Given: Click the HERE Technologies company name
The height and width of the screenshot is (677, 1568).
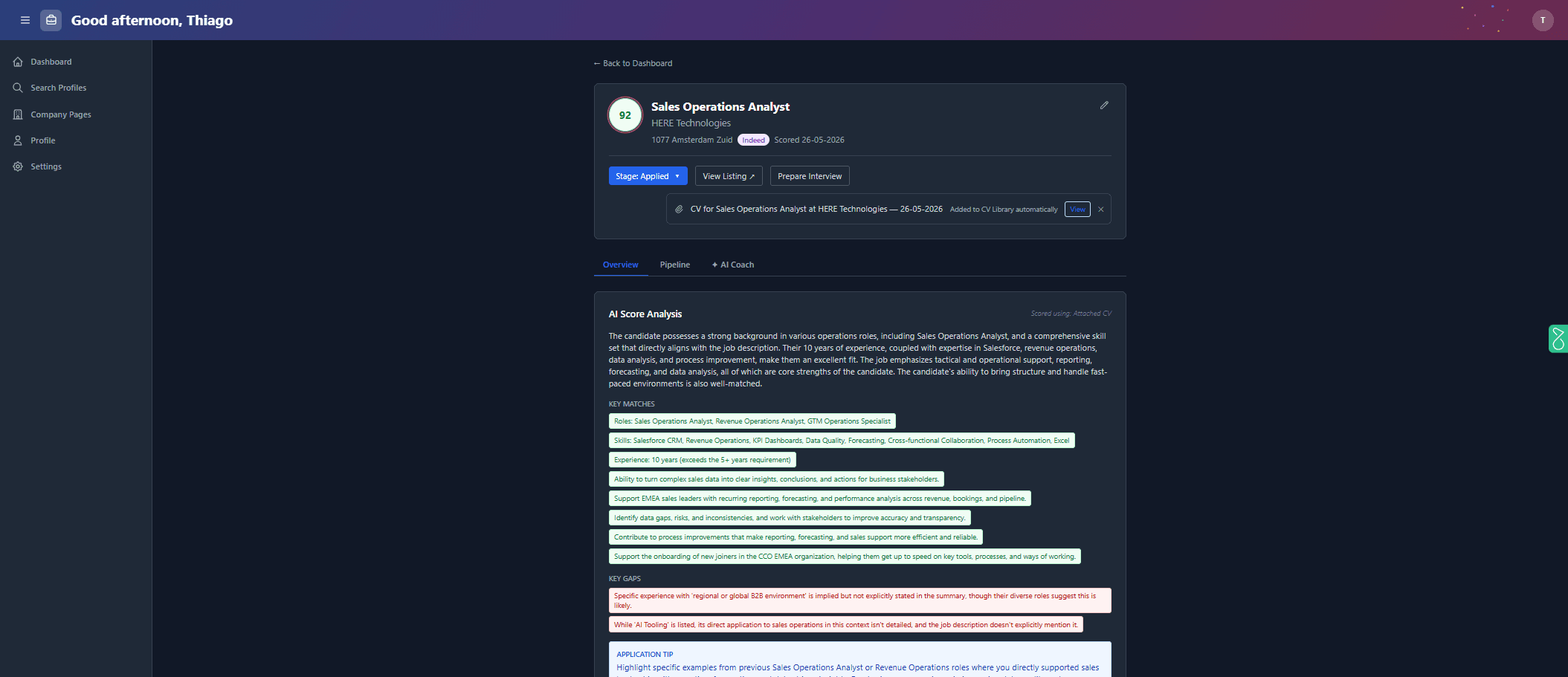Looking at the screenshot, I should pos(691,123).
